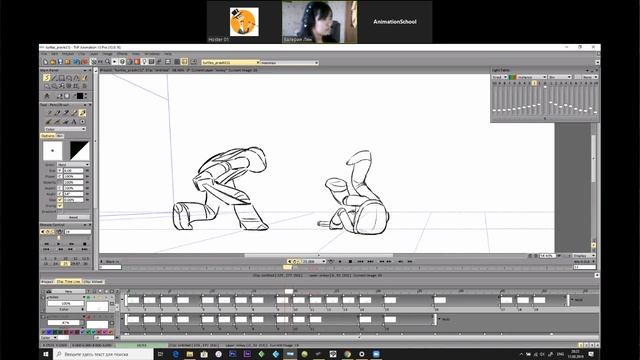Select the 12 fps preset in Remote Control

coord(75,259)
